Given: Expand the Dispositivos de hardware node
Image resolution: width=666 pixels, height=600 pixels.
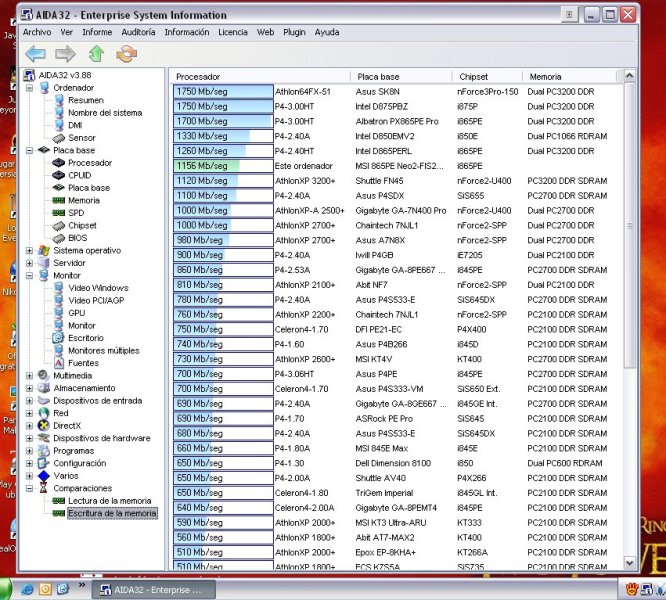Looking at the screenshot, I should tap(29, 438).
